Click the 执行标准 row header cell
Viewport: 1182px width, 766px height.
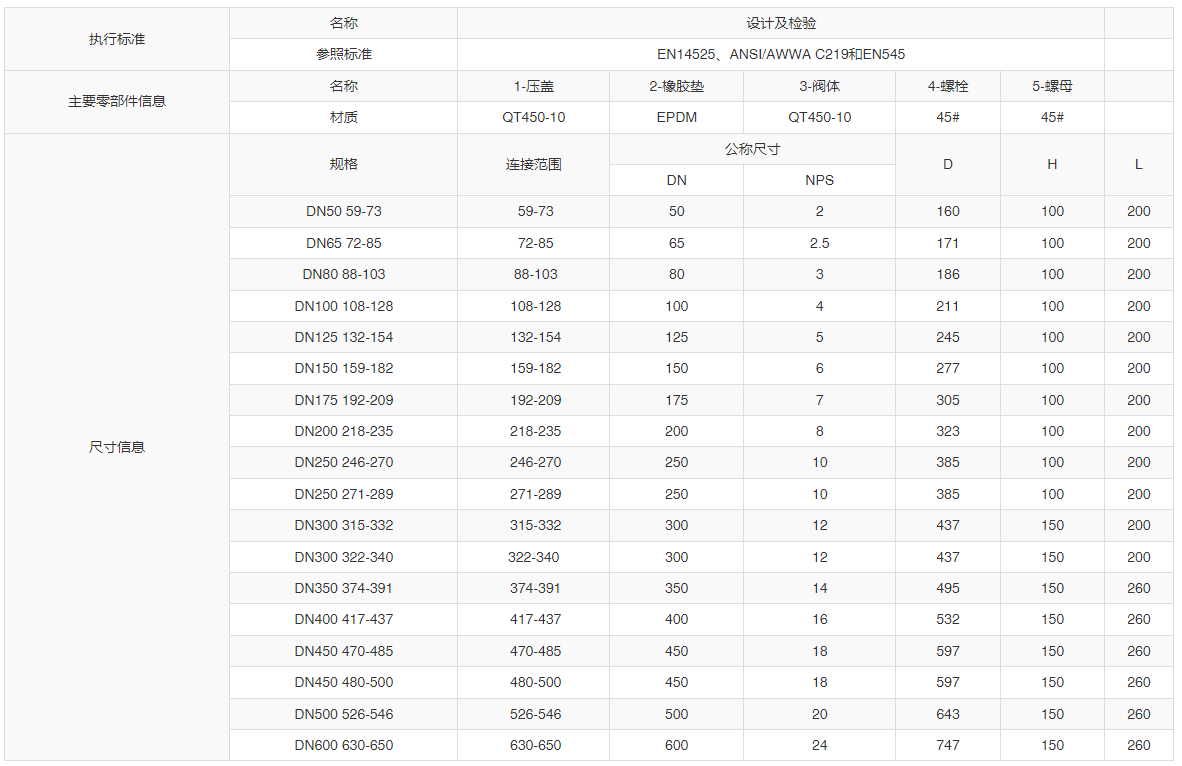pyautogui.click(x=117, y=39)
